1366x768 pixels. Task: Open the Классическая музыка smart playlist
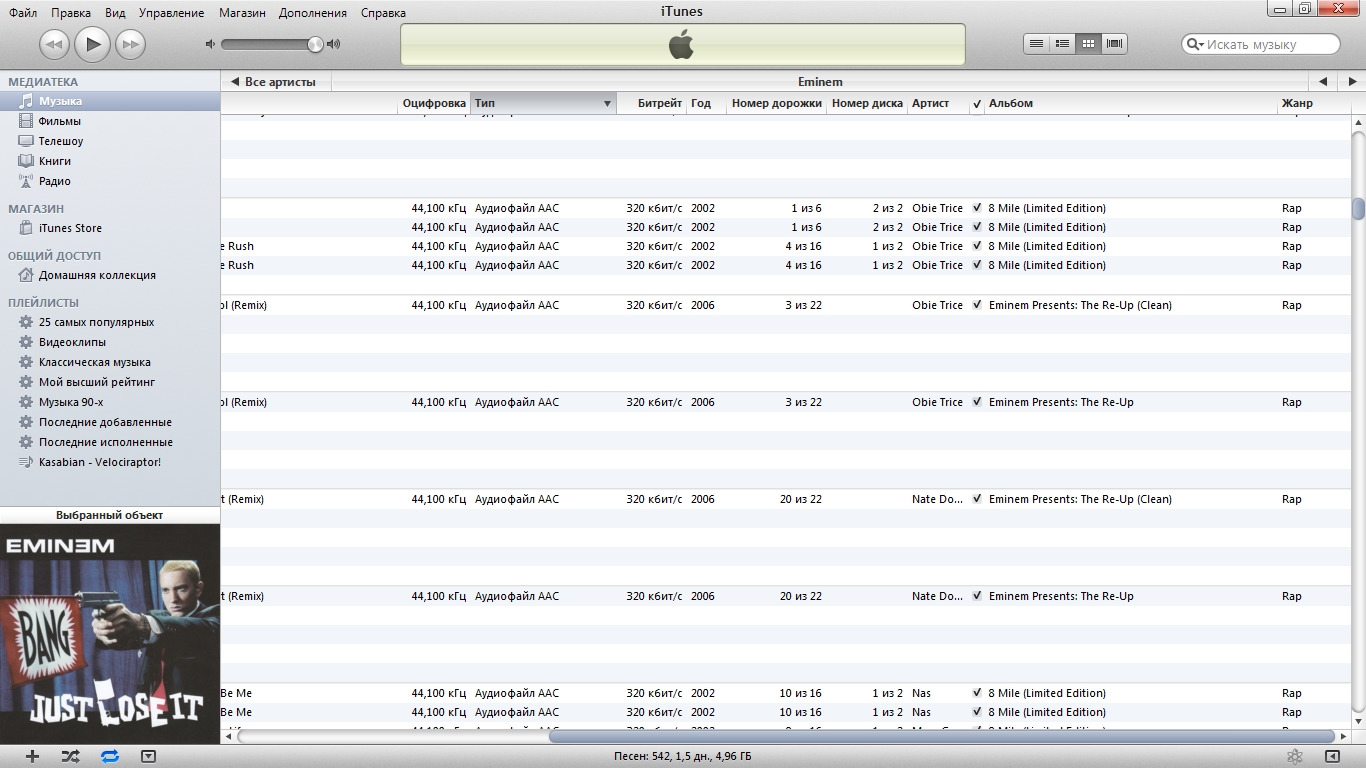coord(110,362)
